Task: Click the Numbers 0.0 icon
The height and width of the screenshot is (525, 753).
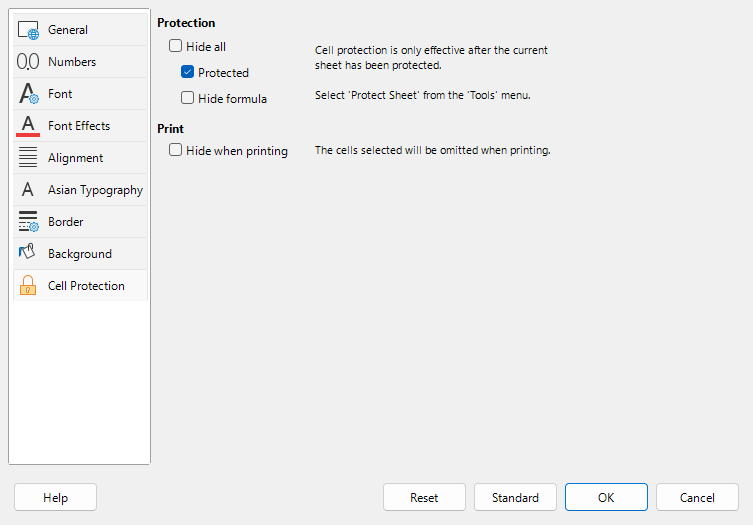Action: coord(28,62)
